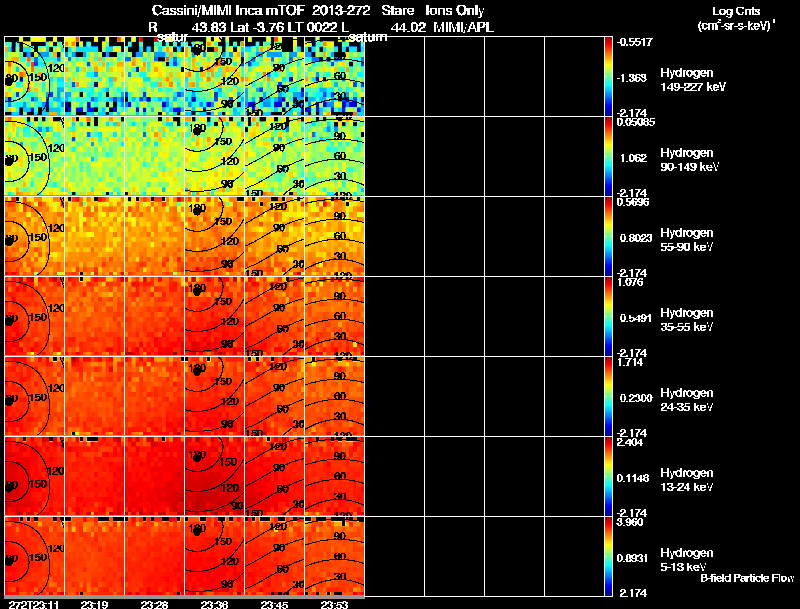Select the 'Hydrogen 90-149 keV' label
Screen dimensions: 800x609
coord(690,160)
